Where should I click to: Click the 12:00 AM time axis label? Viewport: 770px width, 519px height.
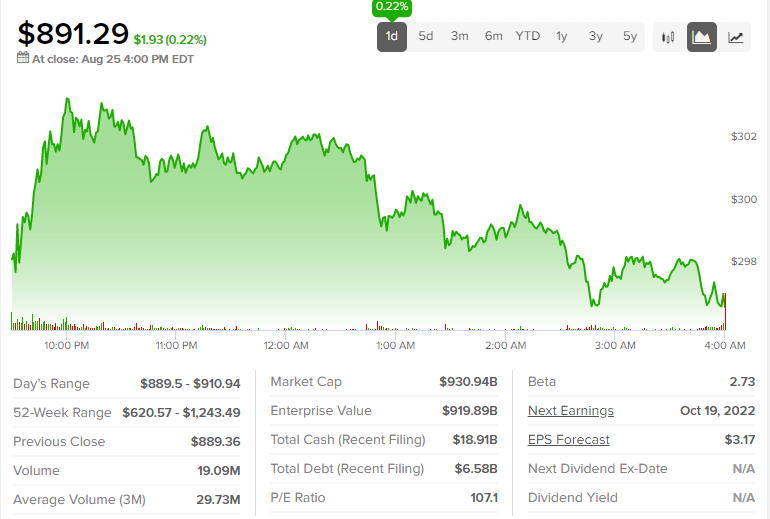click(x=286, y=345)
